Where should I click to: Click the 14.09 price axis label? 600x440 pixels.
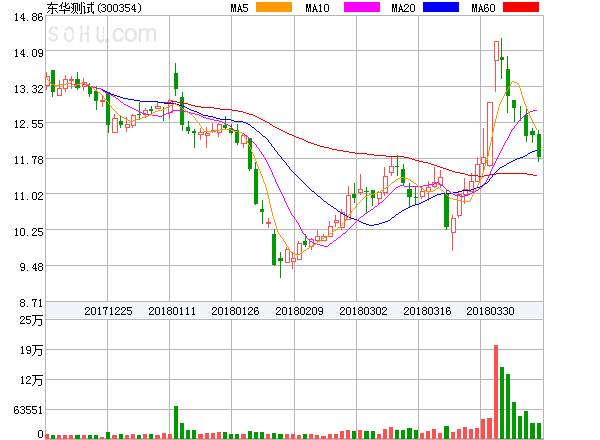(29, 53)
